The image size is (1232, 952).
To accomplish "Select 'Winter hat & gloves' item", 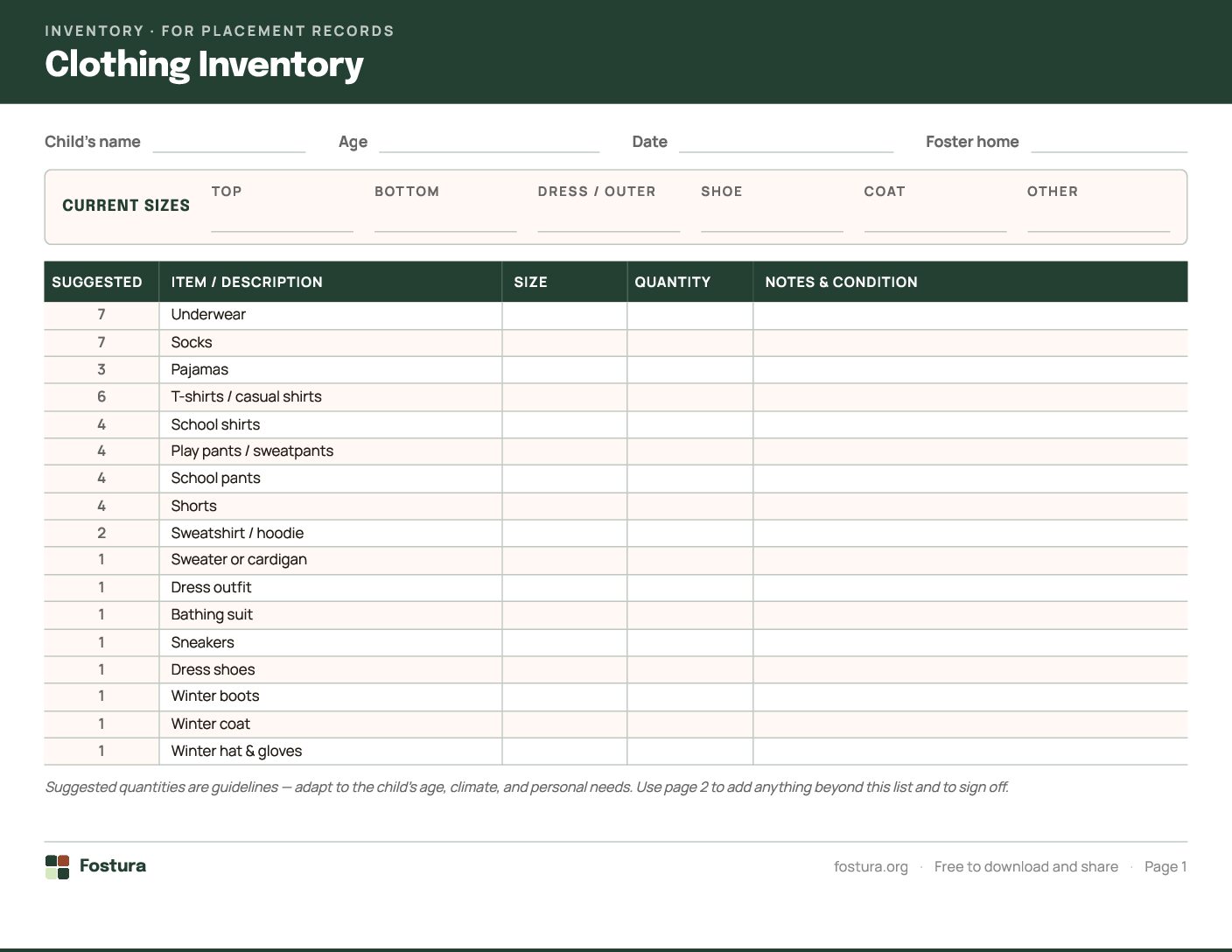I will (x=236, y=751).
